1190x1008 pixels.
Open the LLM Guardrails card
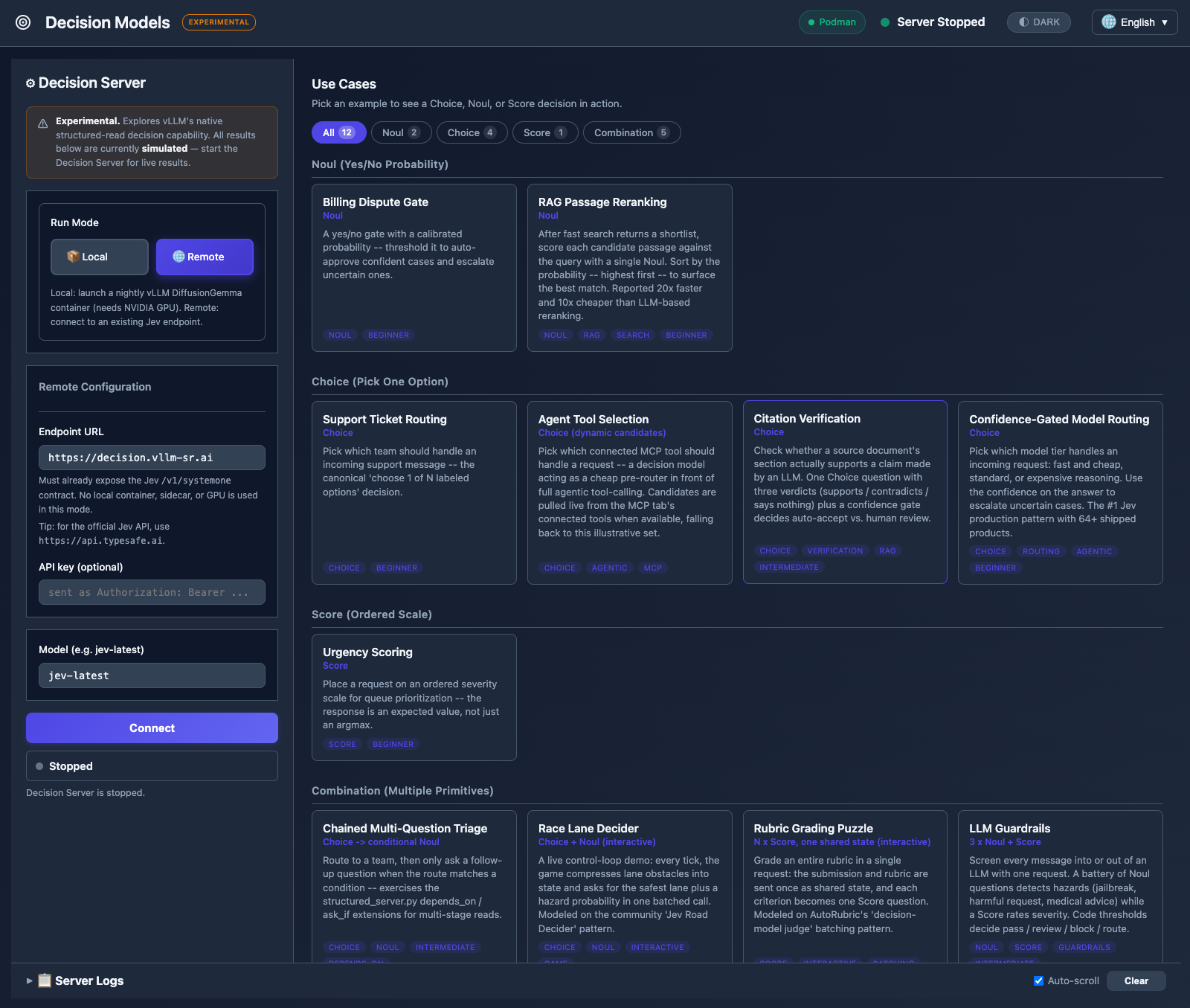(x=1061, y=886)
